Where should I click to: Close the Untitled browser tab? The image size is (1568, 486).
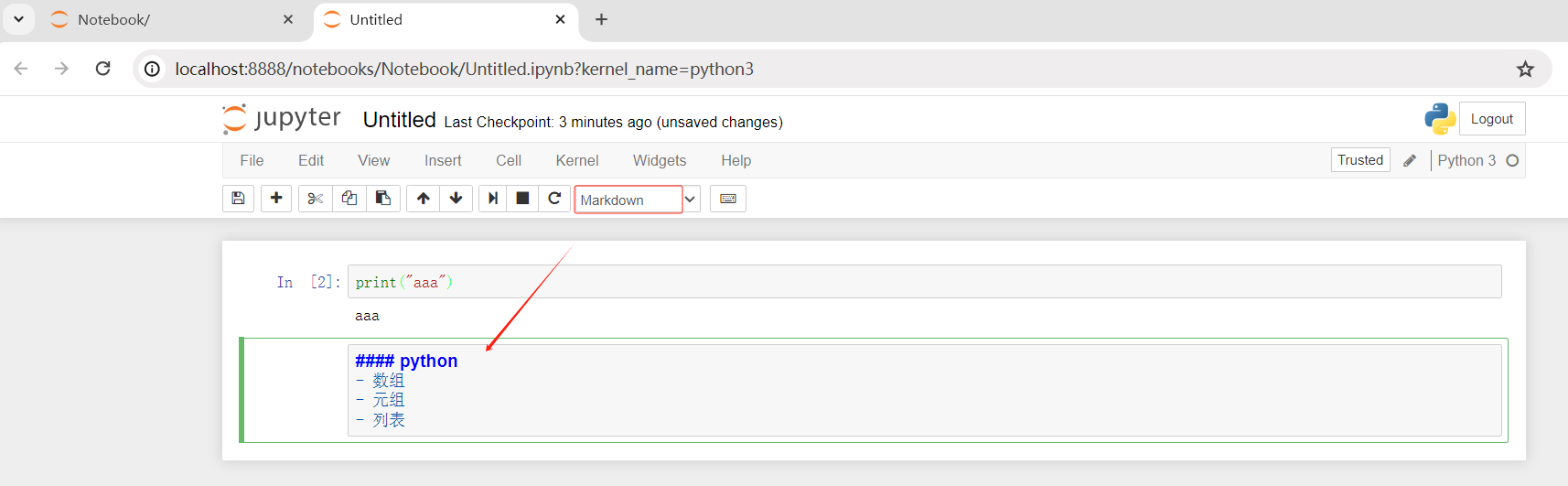coord(560,19)
